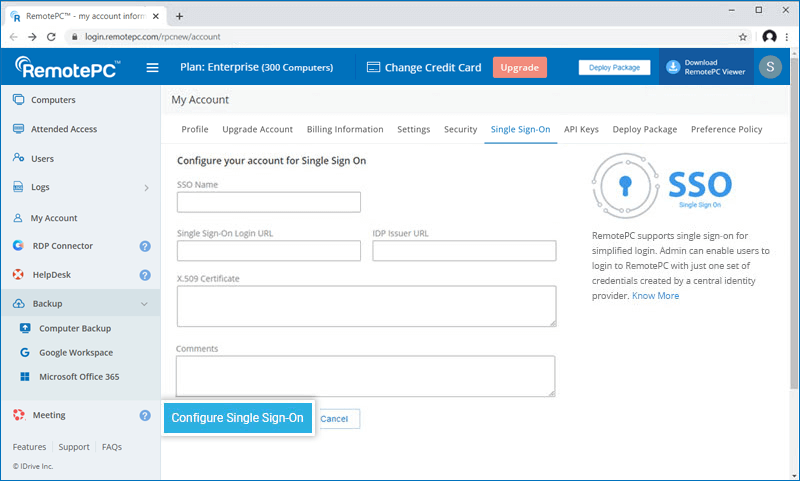Viewport: 800px width, 481px height.
Task: Click the Configure Single Sign-On button
Action: click(x=237, y=418)
